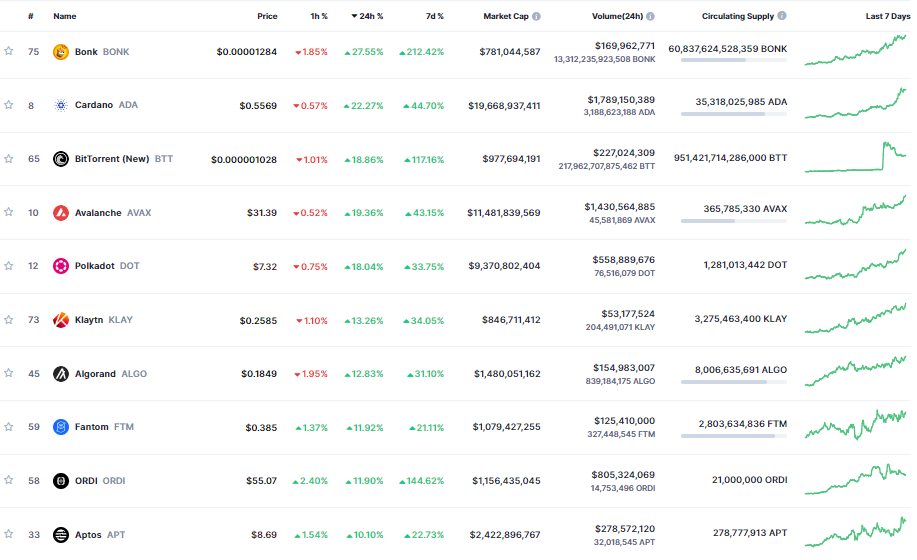917x560 pixels.
Task: Toggle the watchlist star for Cardano
Action: click(x=9, y=105)
